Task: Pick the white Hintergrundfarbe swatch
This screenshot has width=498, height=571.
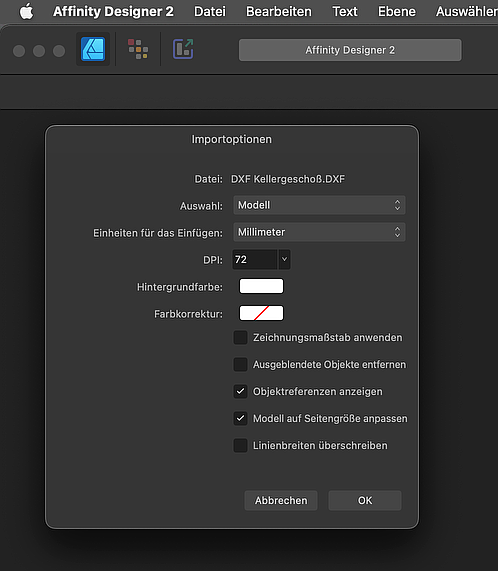Action: tap(261, 286)
